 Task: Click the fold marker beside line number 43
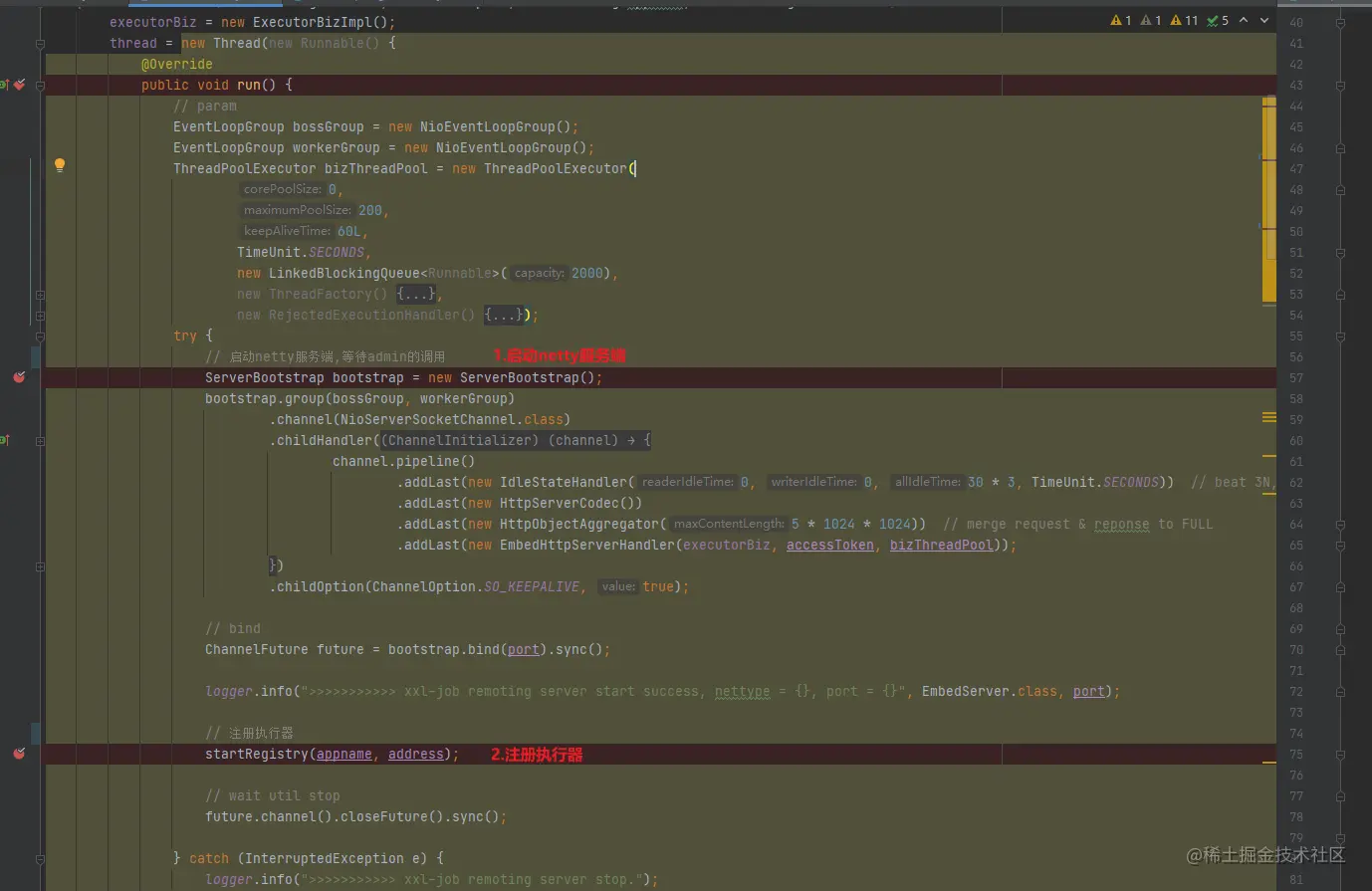pyautogui.click(x=1340, y=86)
